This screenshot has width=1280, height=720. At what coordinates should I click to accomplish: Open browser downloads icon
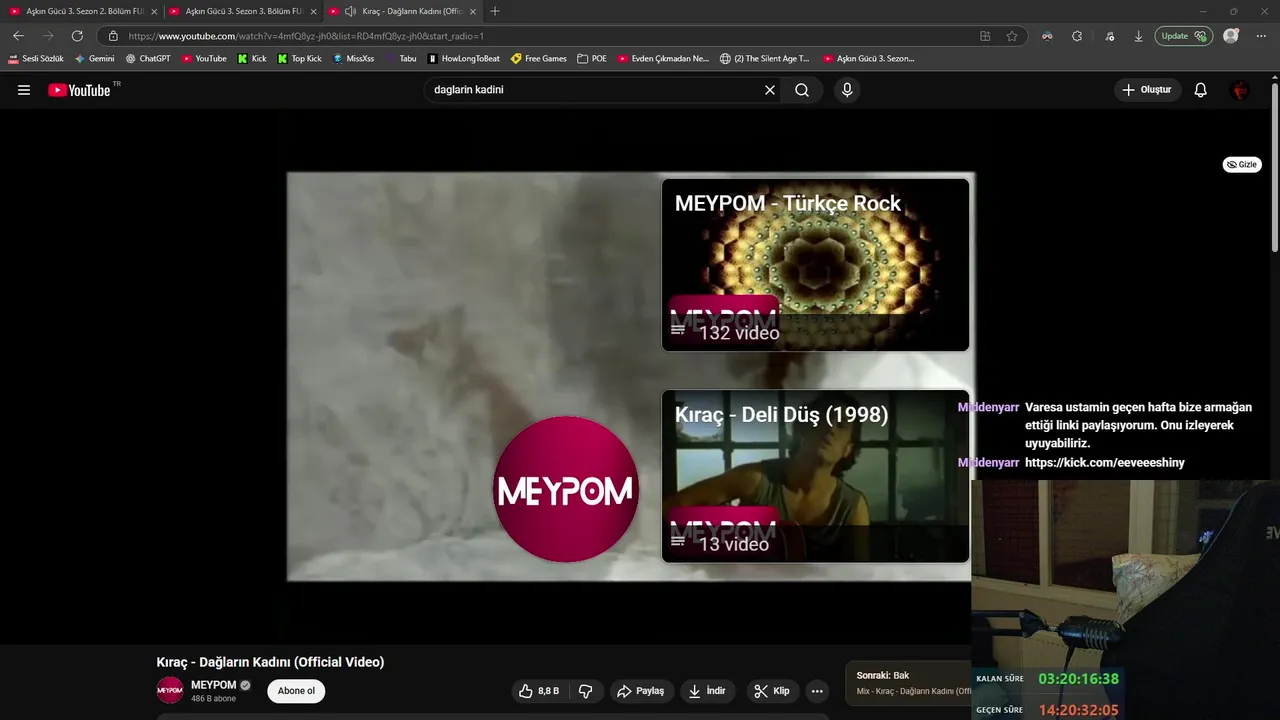1138,36
